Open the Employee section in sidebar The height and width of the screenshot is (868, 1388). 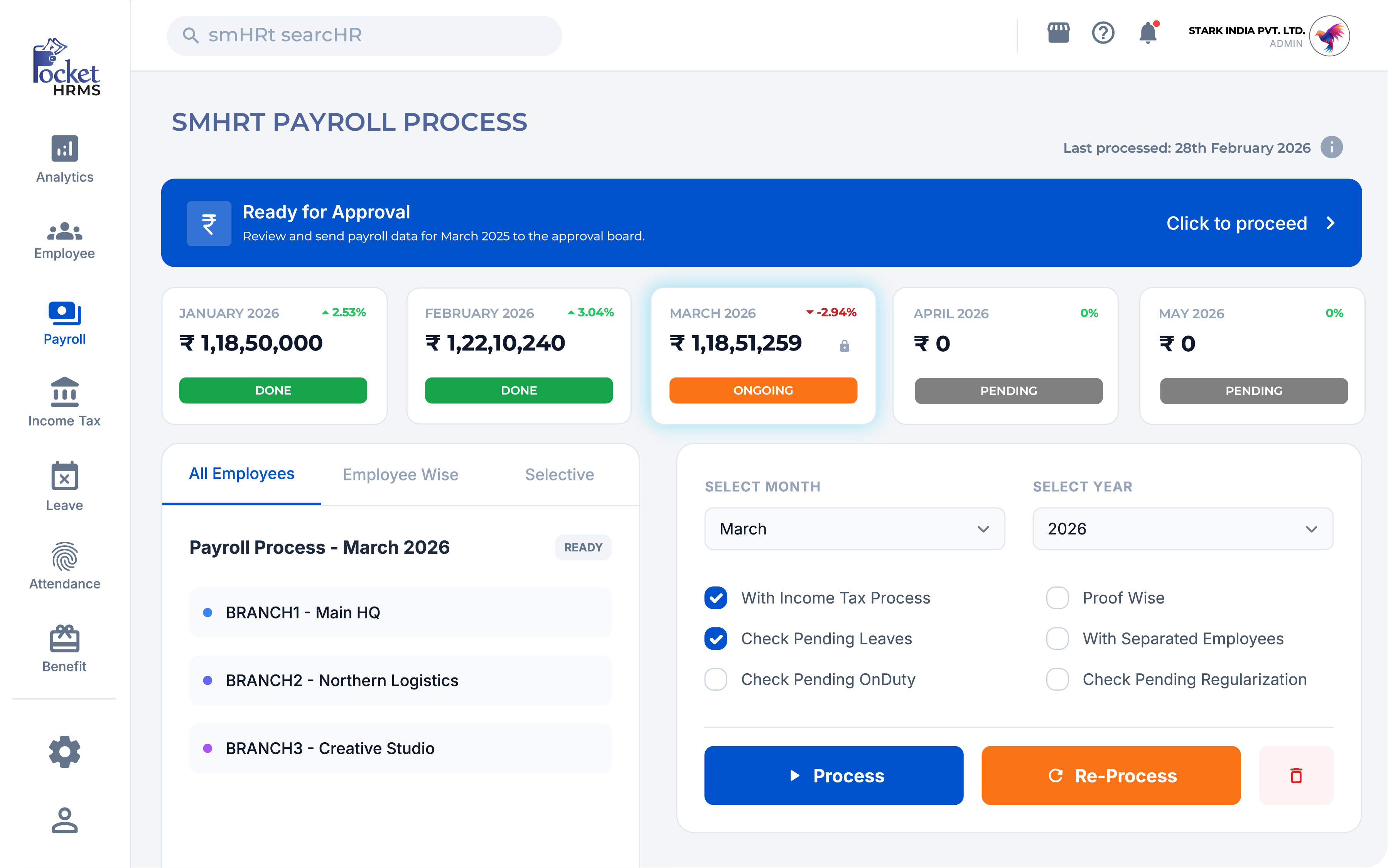64,241
